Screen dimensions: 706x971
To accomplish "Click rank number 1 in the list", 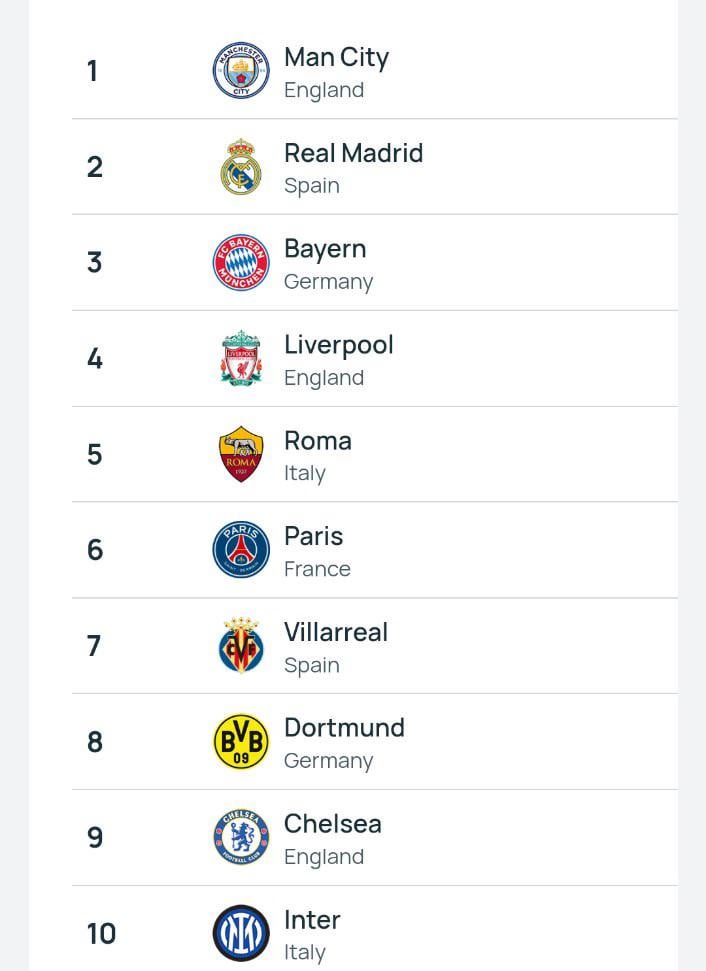I will [x=92, y=70].
